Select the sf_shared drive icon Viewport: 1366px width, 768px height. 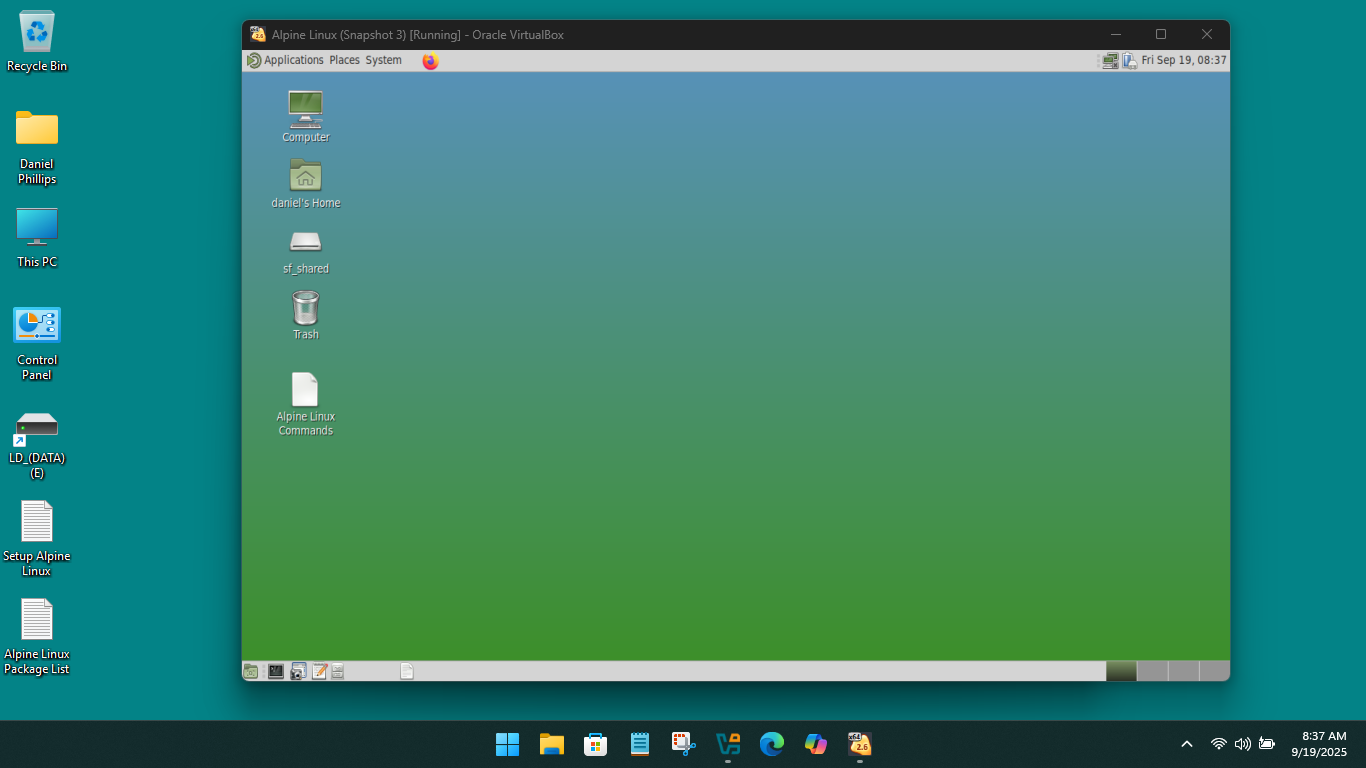305,242
